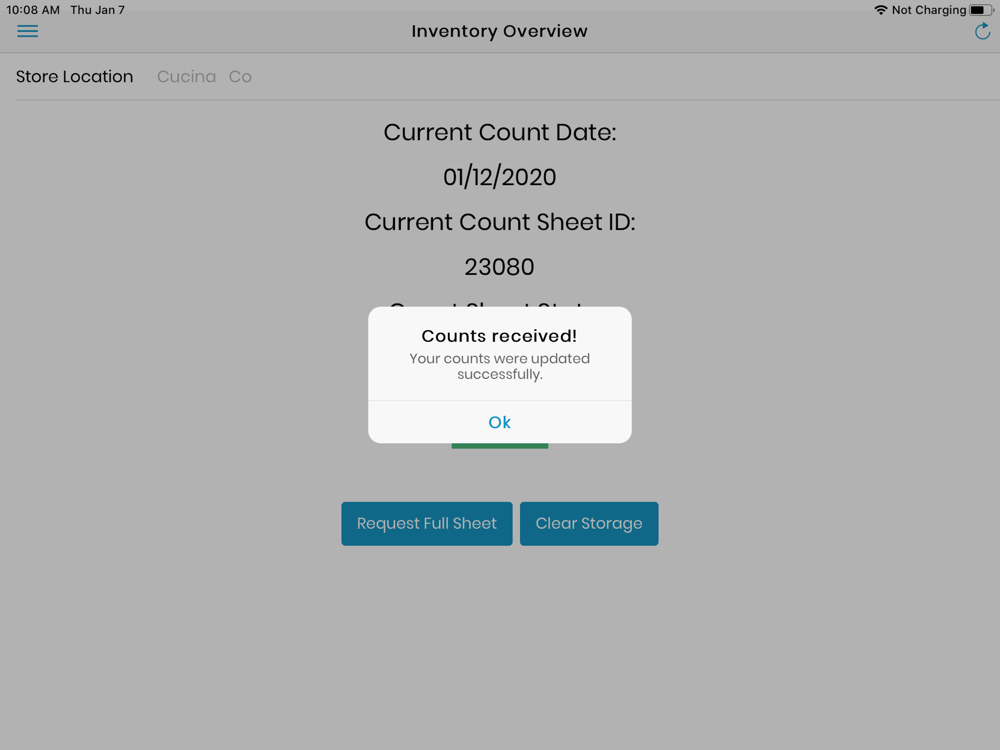Tap the Inventory Overview title
The height and width of the screenshot is (750, 1000).
point(499,31)
